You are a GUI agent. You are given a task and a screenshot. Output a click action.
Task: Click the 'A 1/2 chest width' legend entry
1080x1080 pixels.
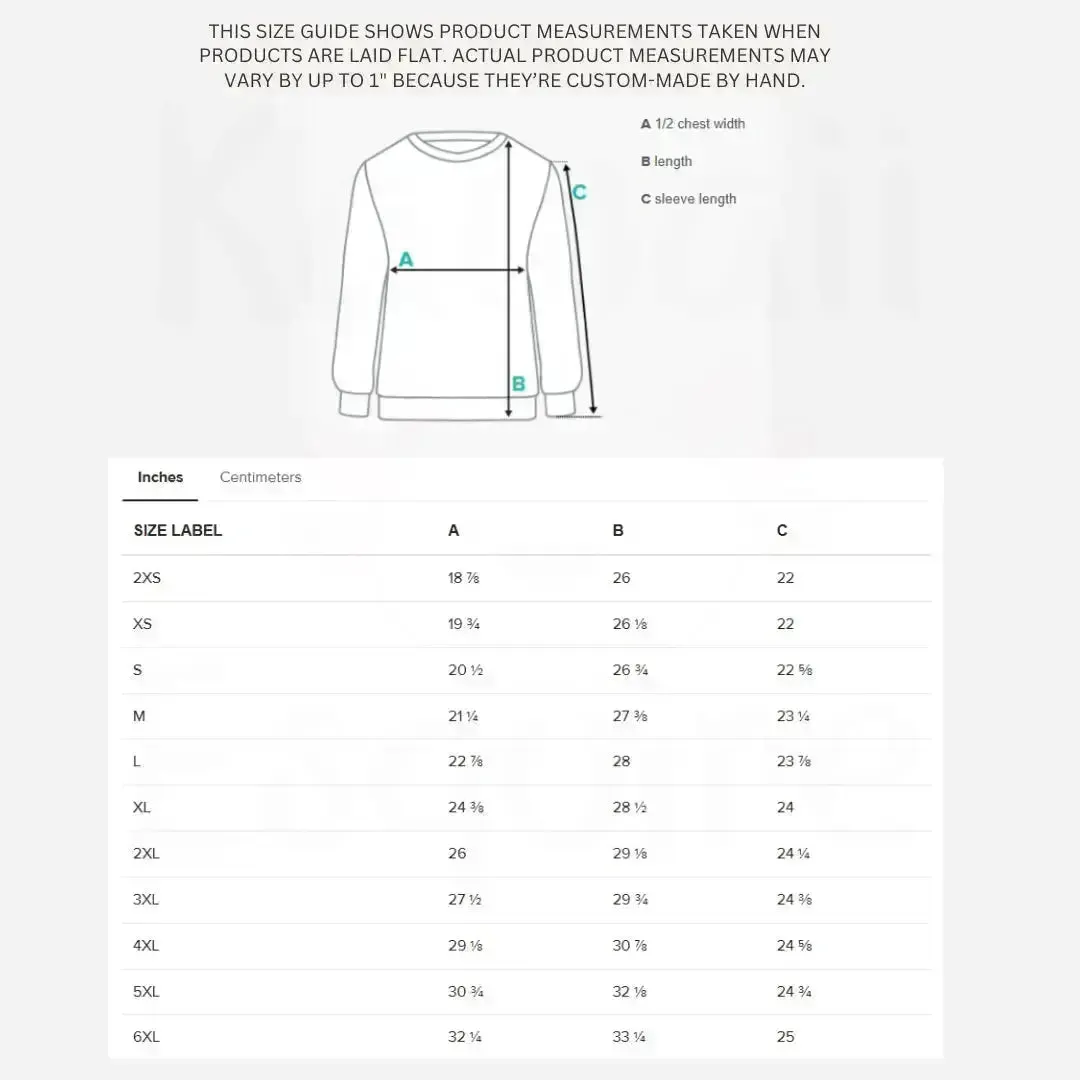[693, 124]
